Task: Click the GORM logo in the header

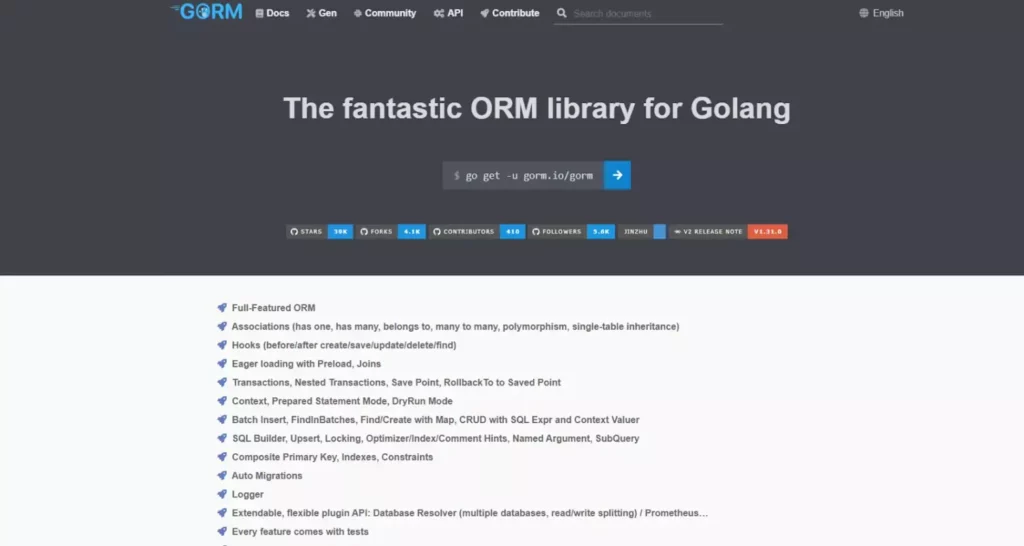Action: [x=207, y=13]
